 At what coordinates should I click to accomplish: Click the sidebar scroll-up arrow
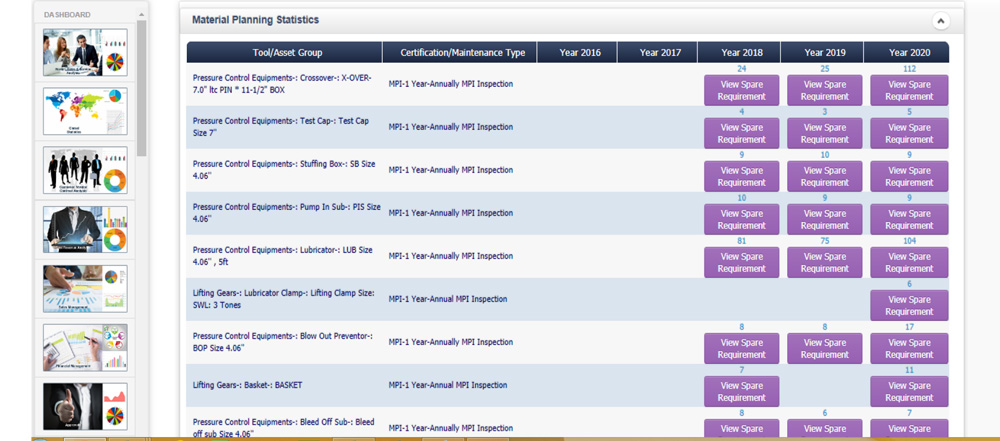(142, 15)
